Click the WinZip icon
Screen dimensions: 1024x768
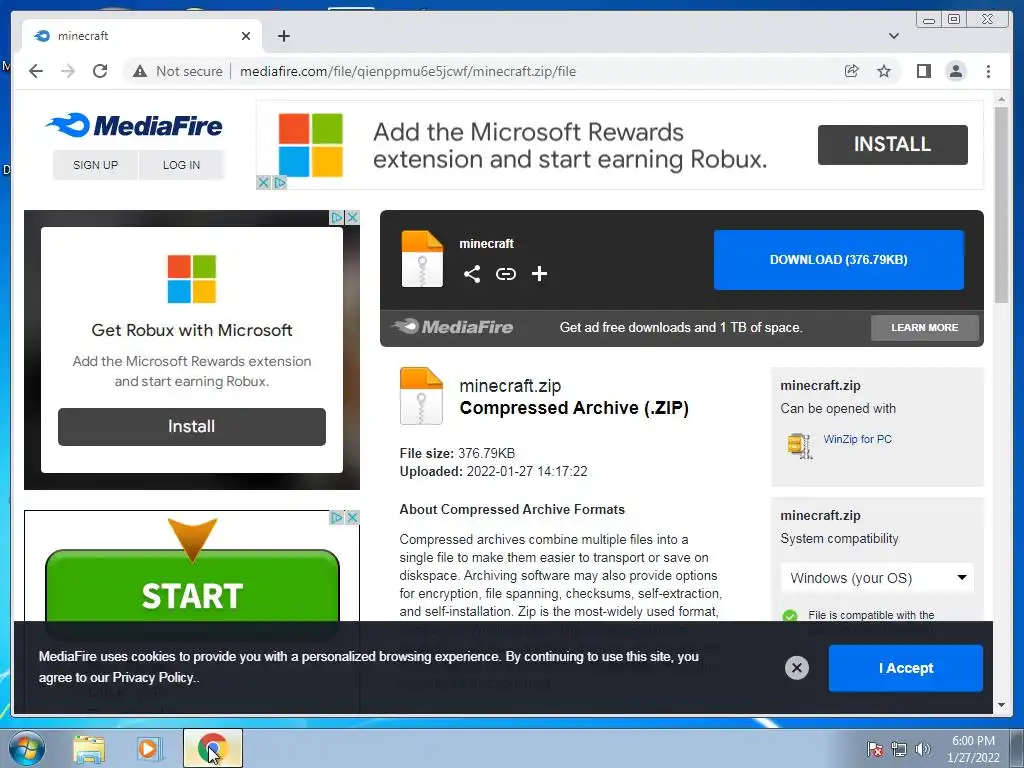(799, 445)
